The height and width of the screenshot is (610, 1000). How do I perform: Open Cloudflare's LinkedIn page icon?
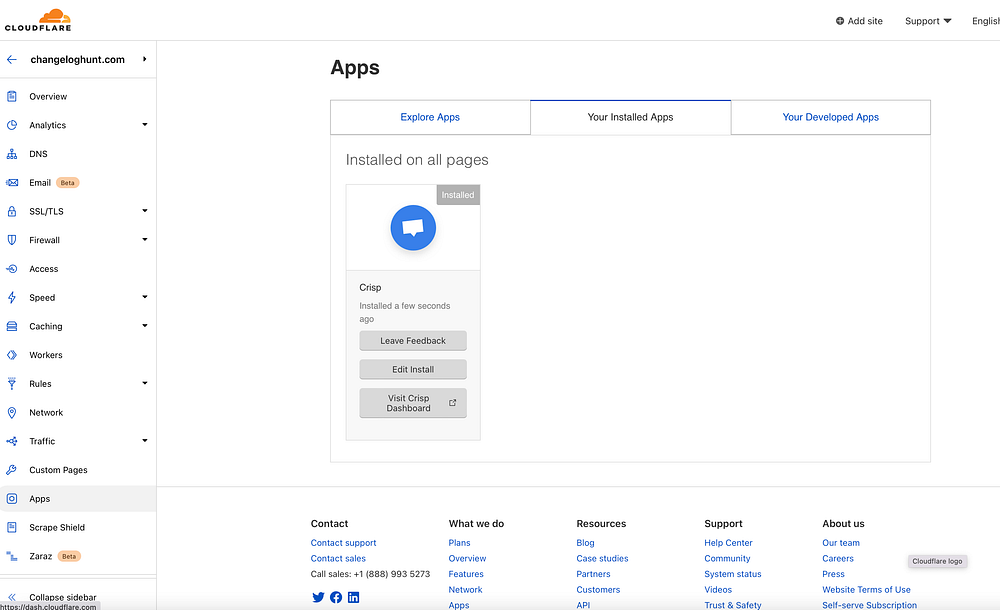(353, 597)
